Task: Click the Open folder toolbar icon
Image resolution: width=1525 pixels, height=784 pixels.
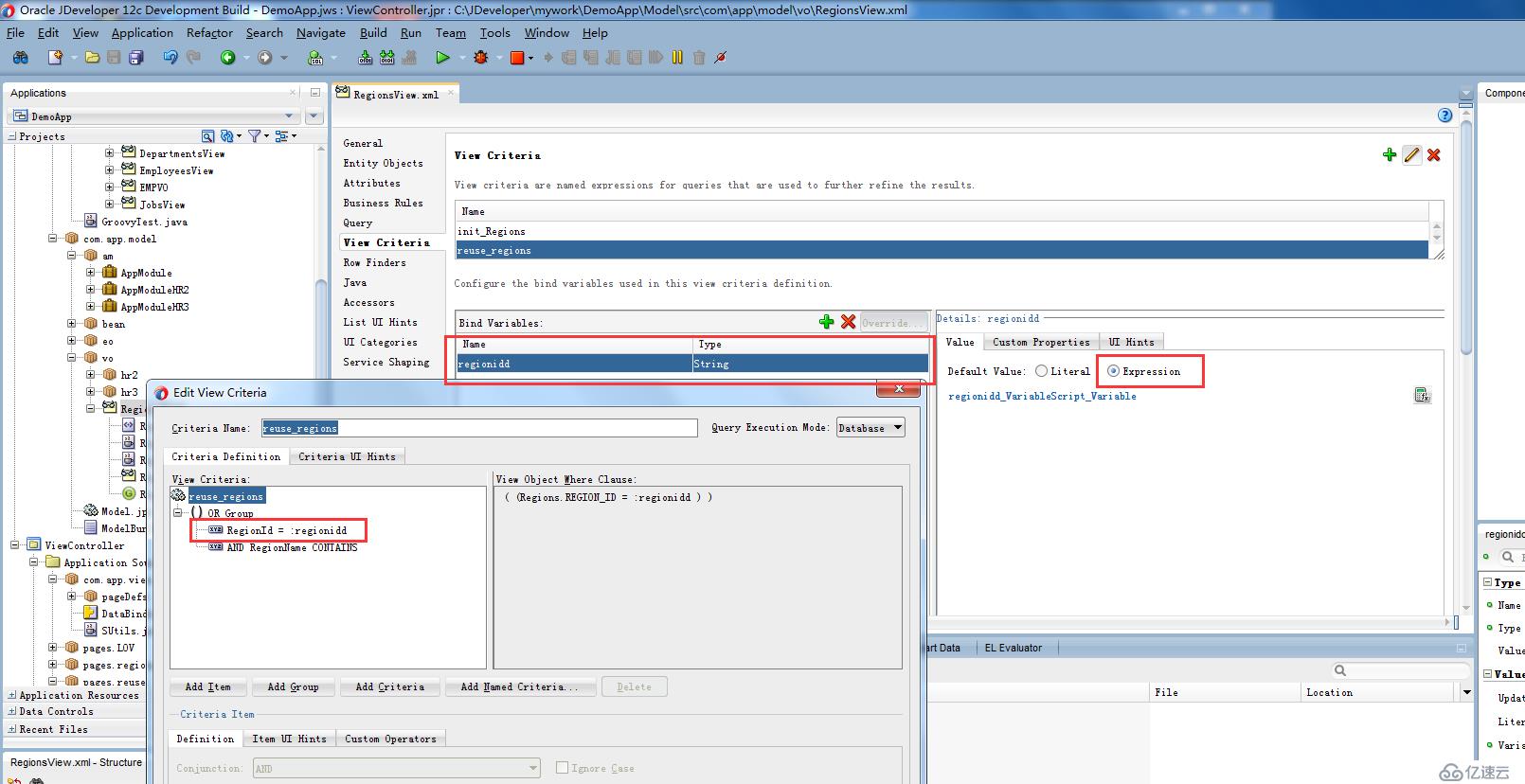Action: tap(92, 58)
